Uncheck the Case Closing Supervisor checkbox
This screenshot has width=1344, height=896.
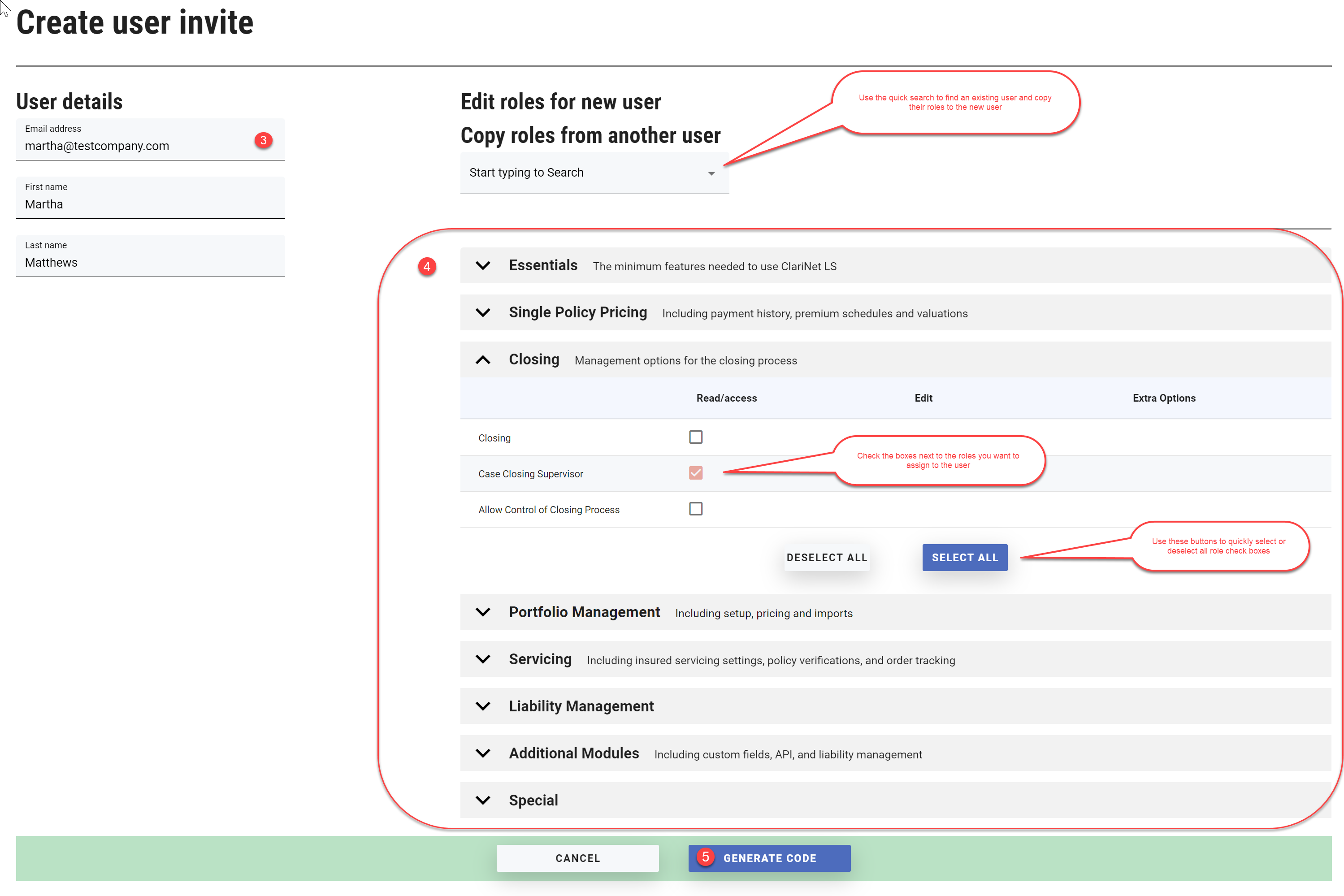pos(695,473)
